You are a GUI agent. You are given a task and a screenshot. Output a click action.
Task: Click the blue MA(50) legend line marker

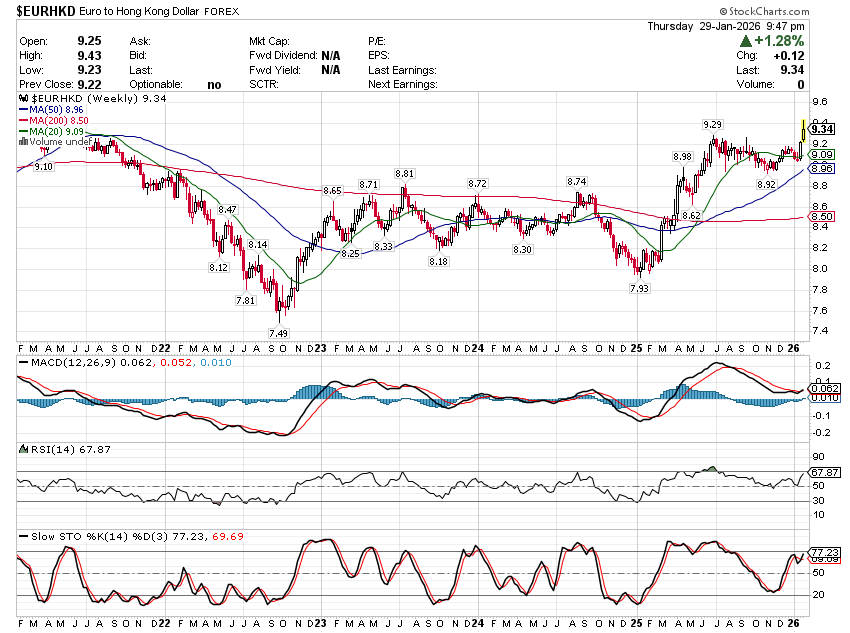[23, 110]
